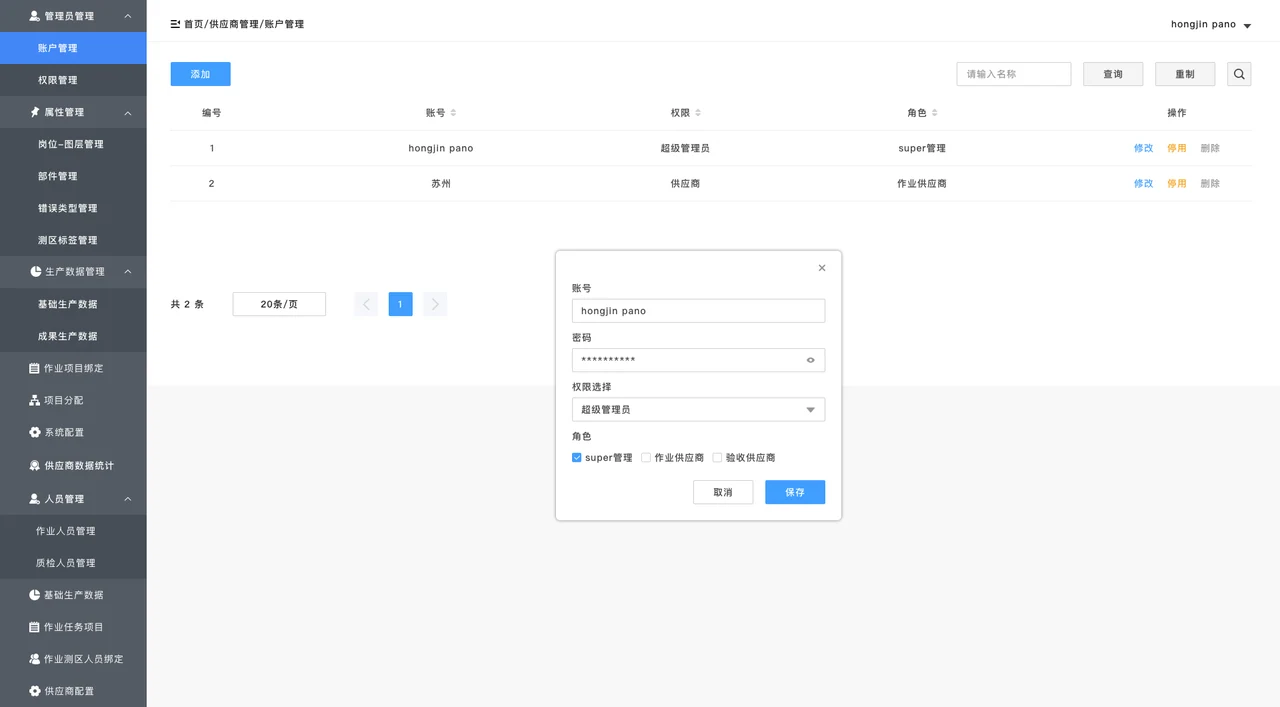Click 取消 in the dialog
This screenshot has width=1280, height=707.
[x=723, y=492]
